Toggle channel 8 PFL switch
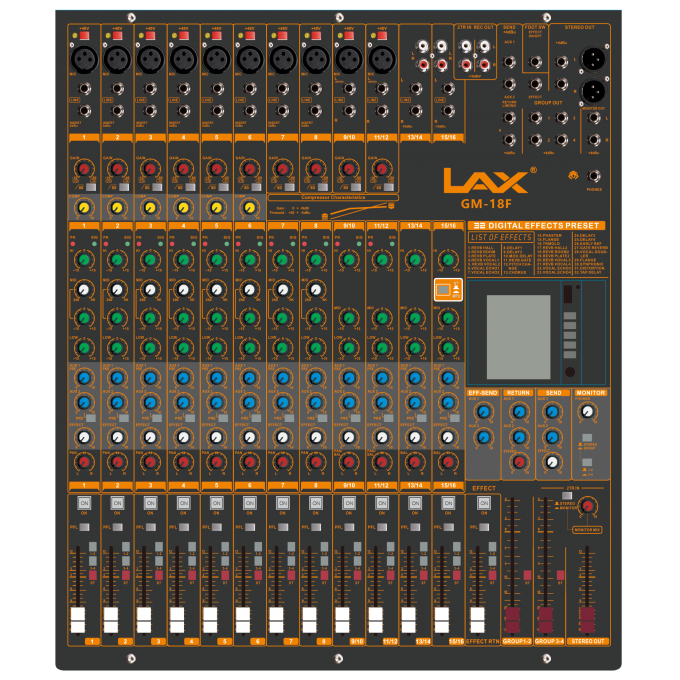 pos(316,527)
